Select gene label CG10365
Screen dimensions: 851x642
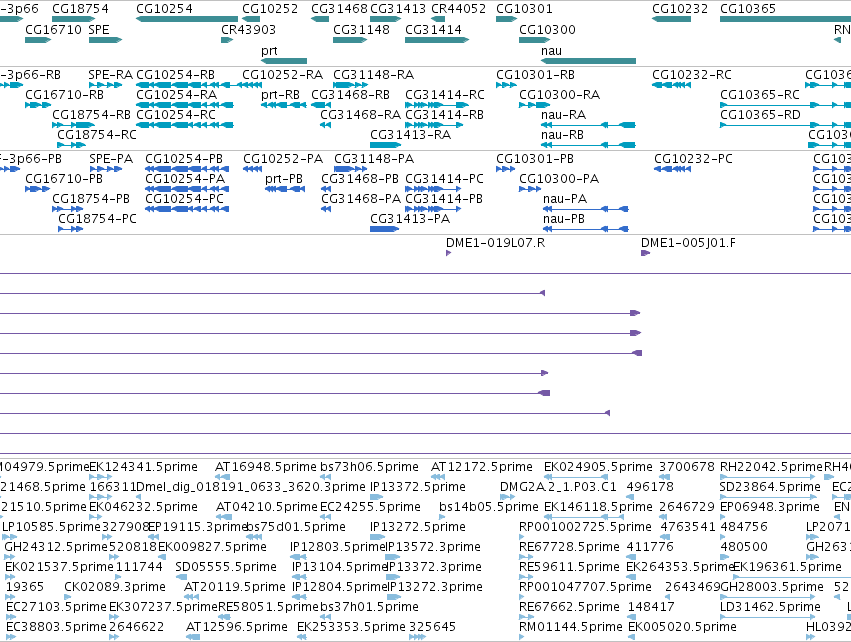pos(748,9)
